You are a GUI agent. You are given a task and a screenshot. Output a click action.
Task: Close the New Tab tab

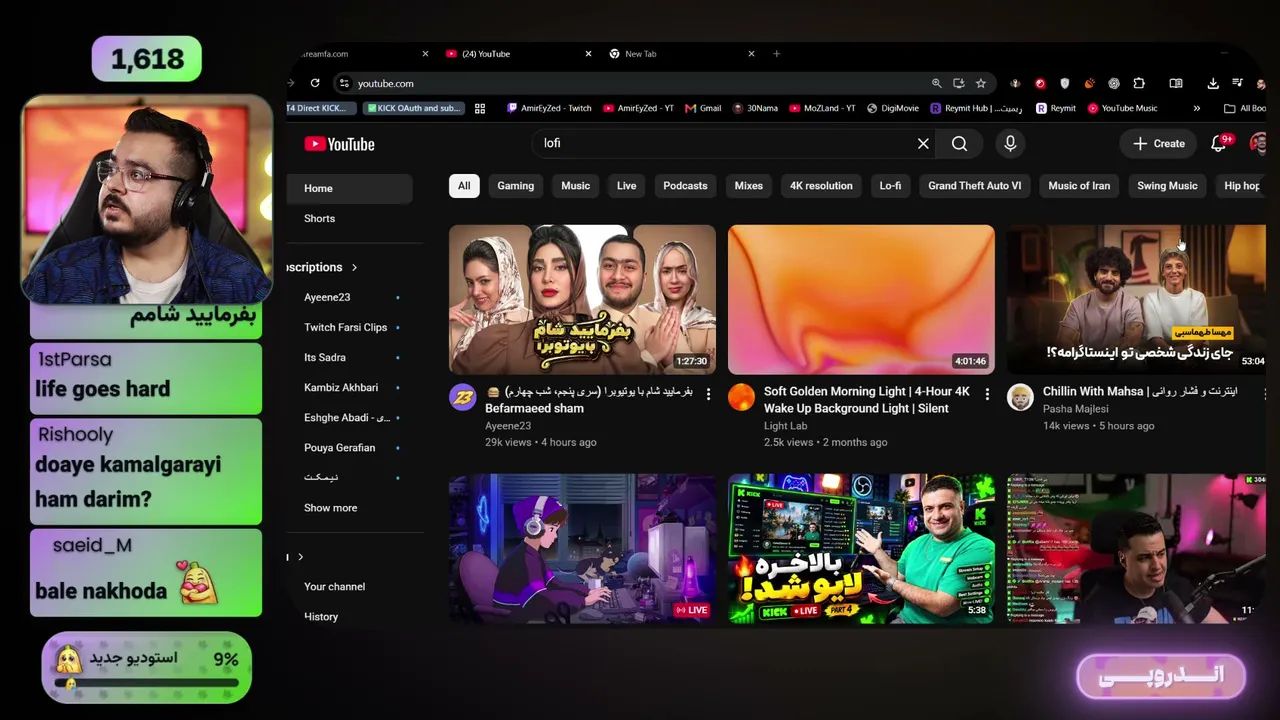pos(752,54)
